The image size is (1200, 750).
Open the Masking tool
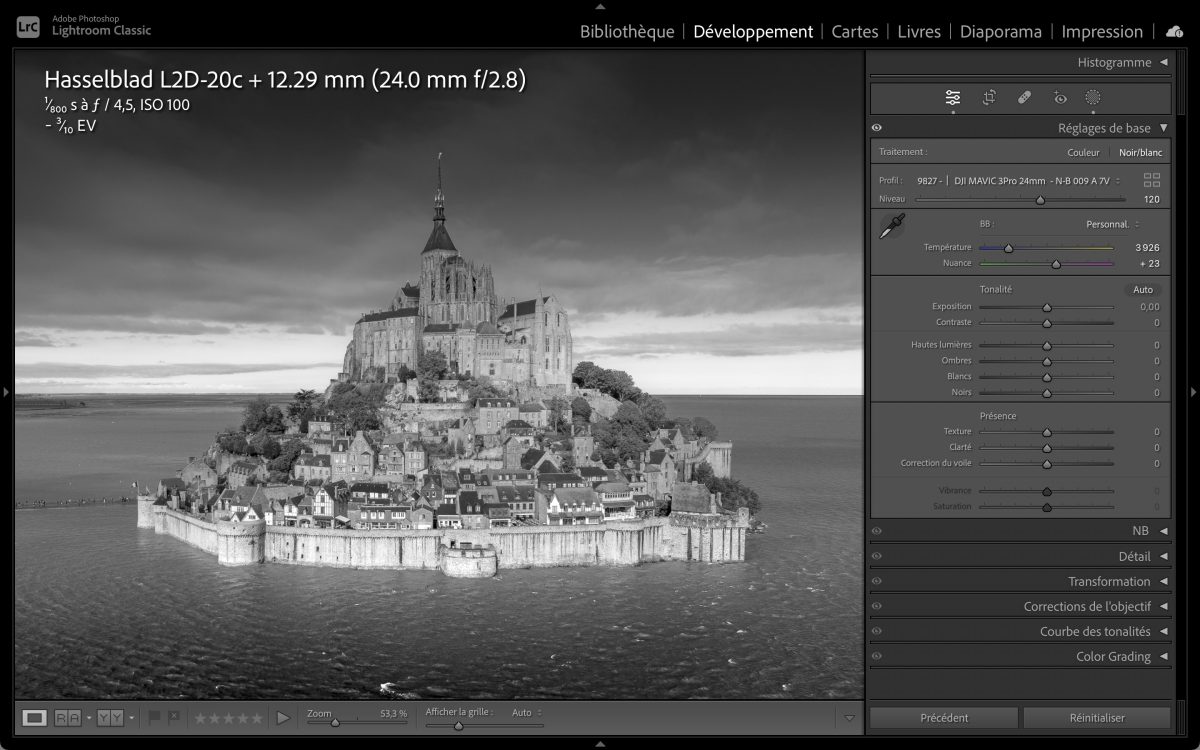click(x=1093, y=98)
